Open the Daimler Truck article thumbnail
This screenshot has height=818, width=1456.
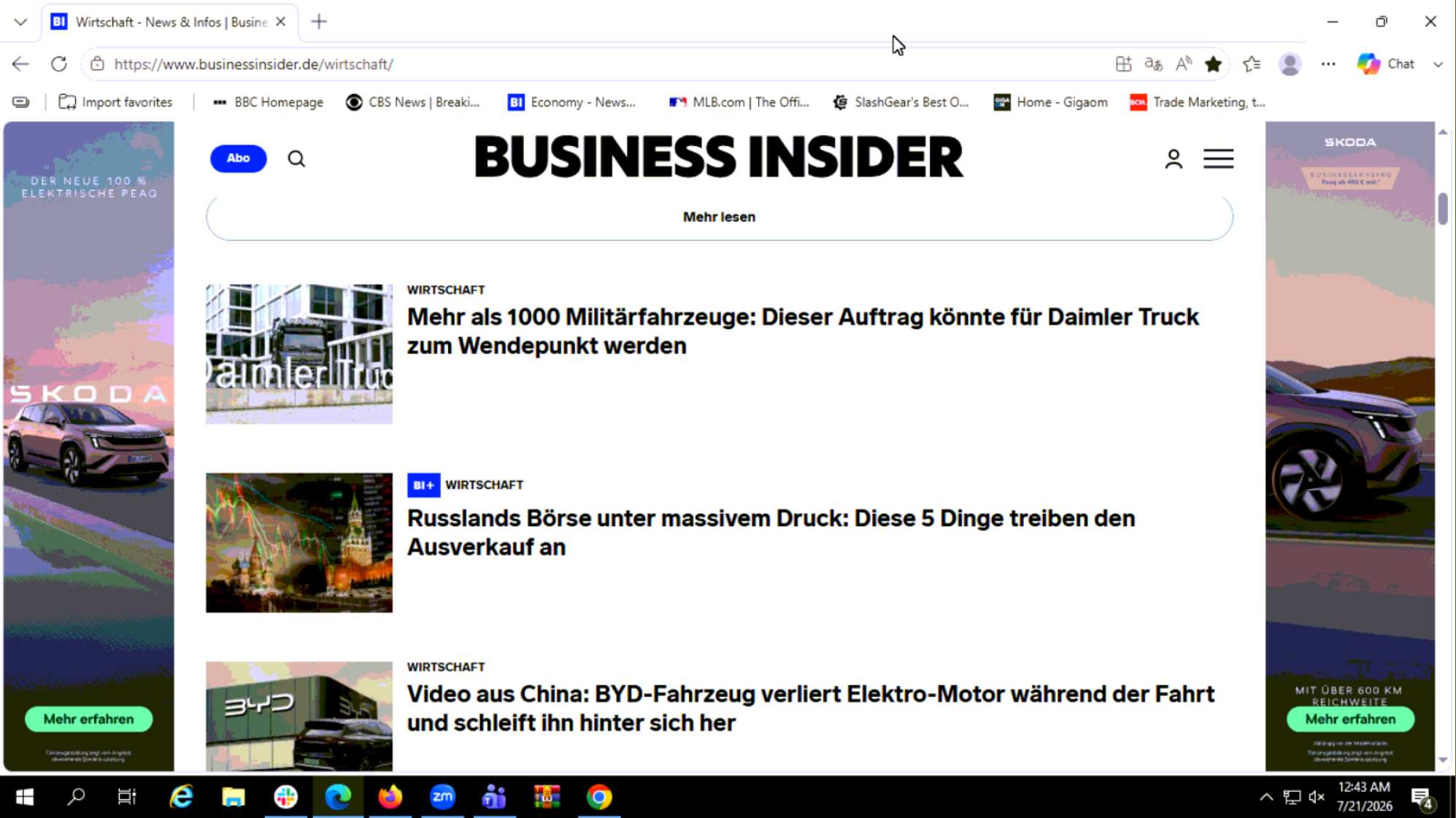pos(299,354)
